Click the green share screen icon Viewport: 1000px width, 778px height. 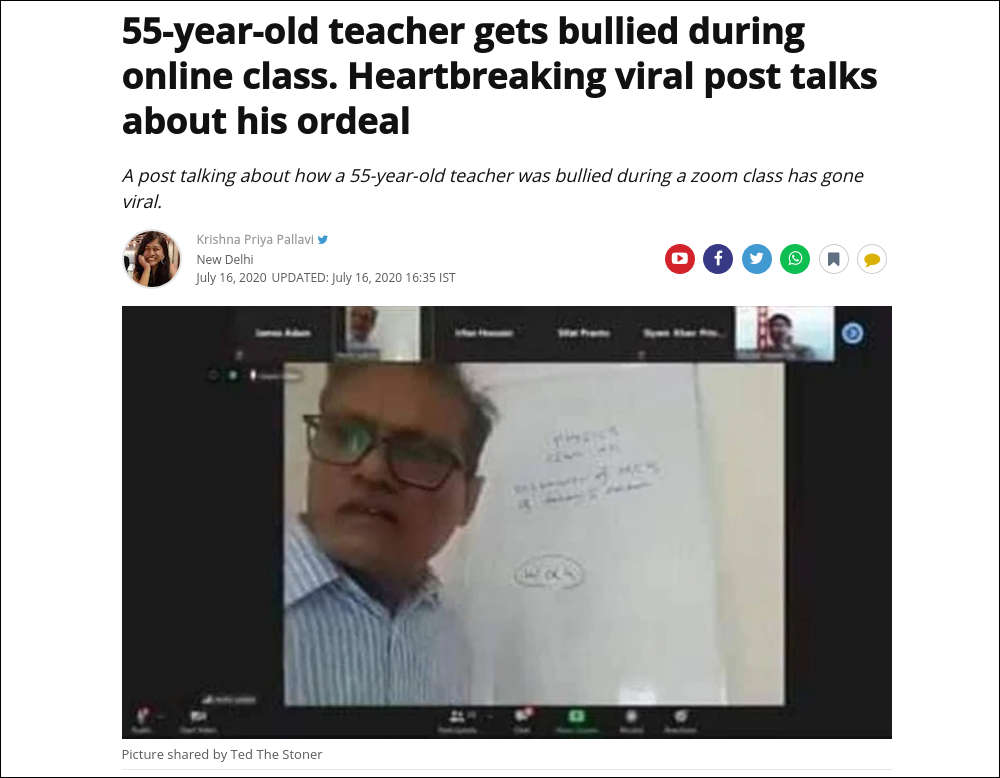click(x=577, y=716)
